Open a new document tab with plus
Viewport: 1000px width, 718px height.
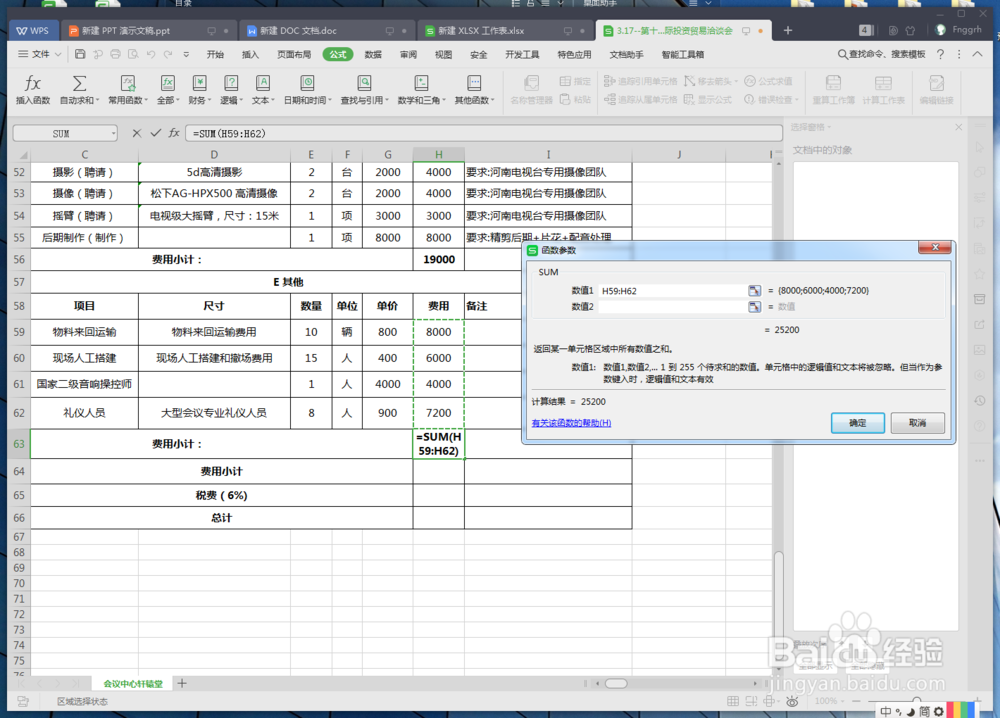tap(788, 30)
